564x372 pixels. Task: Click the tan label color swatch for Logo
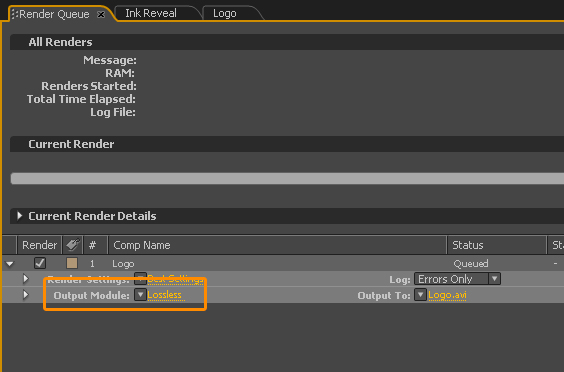72,263
